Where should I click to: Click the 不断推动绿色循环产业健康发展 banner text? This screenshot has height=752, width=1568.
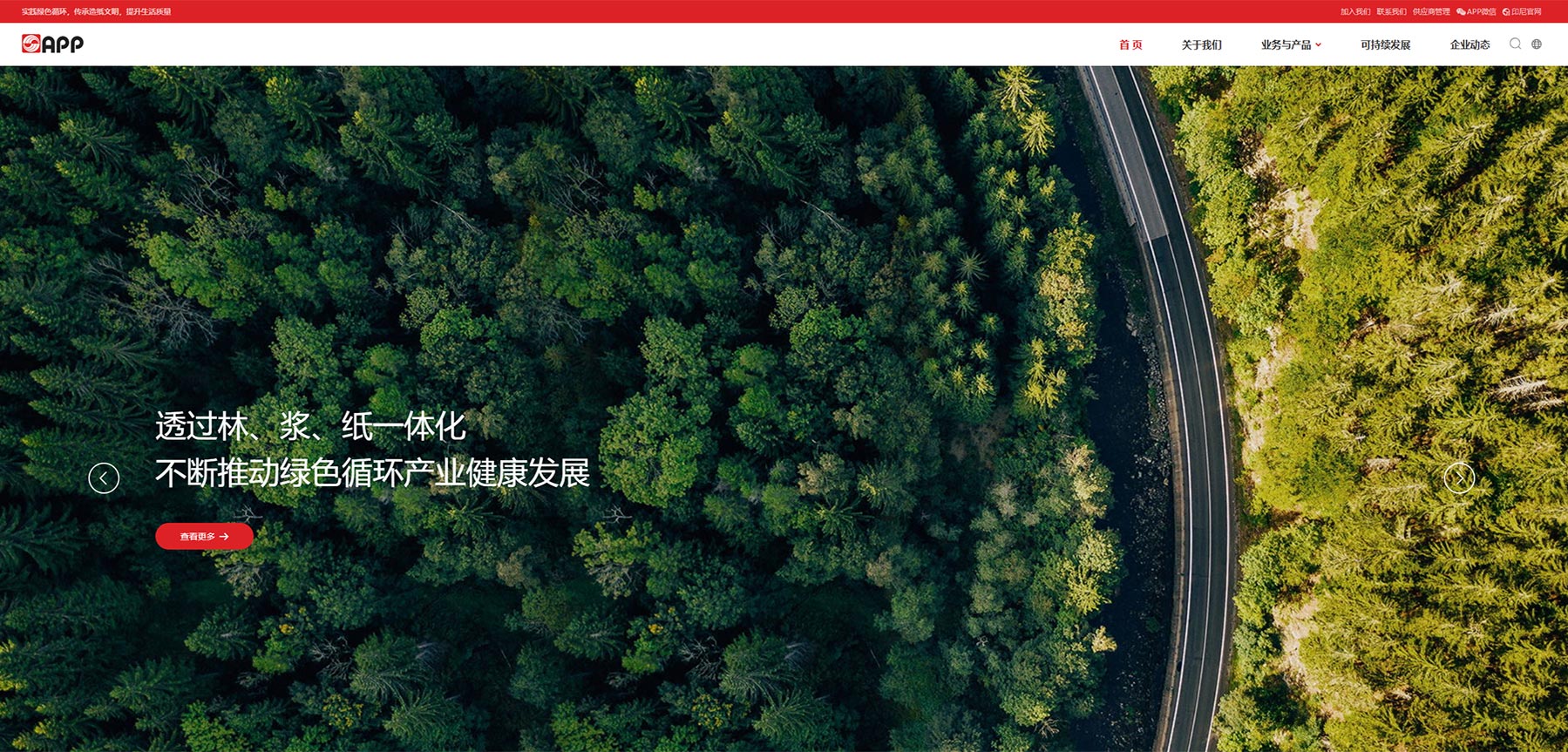pyautogui.click(x=372, y=473)
